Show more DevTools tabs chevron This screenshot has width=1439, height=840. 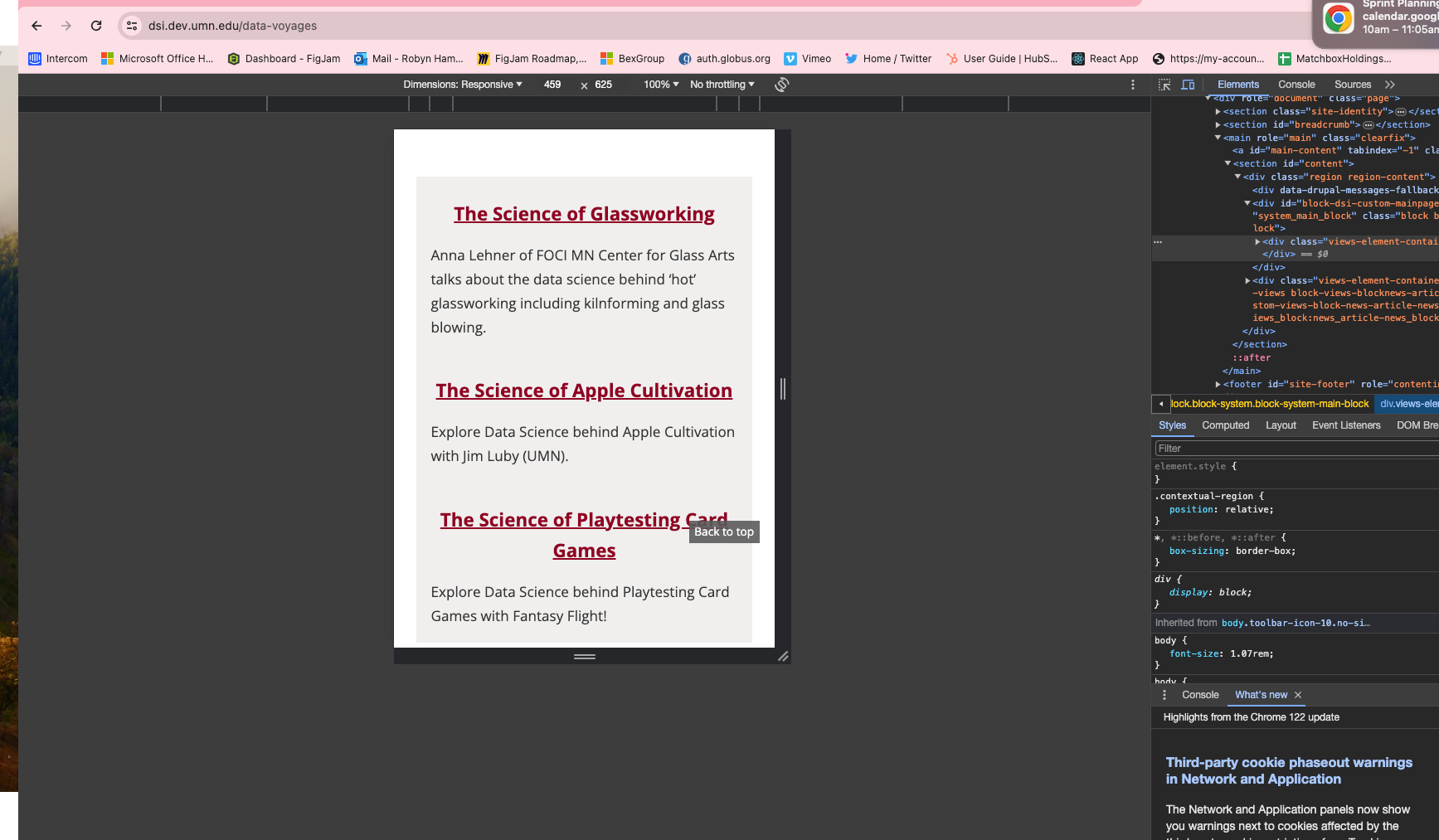pyautogui.click(x=1390, y=85)
